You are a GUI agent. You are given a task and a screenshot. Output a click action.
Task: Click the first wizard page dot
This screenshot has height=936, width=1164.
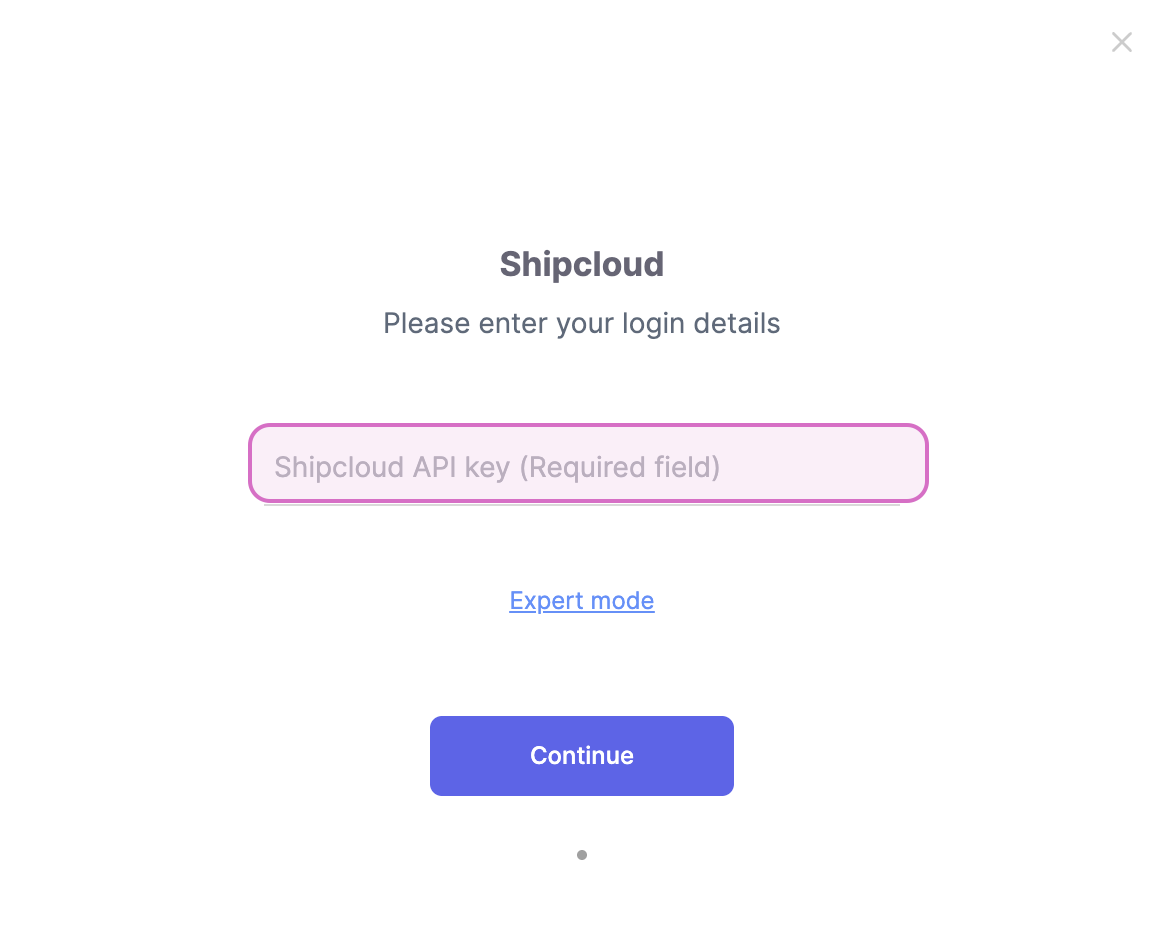coord(582,855)
